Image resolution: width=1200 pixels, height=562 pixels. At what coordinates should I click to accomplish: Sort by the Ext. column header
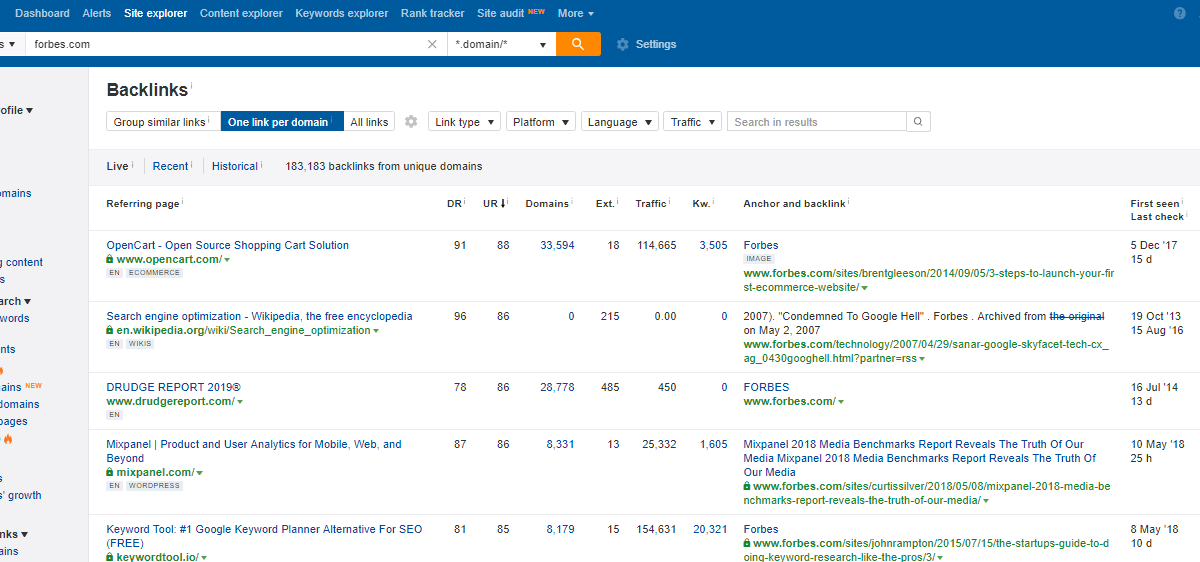click(605, 203)
